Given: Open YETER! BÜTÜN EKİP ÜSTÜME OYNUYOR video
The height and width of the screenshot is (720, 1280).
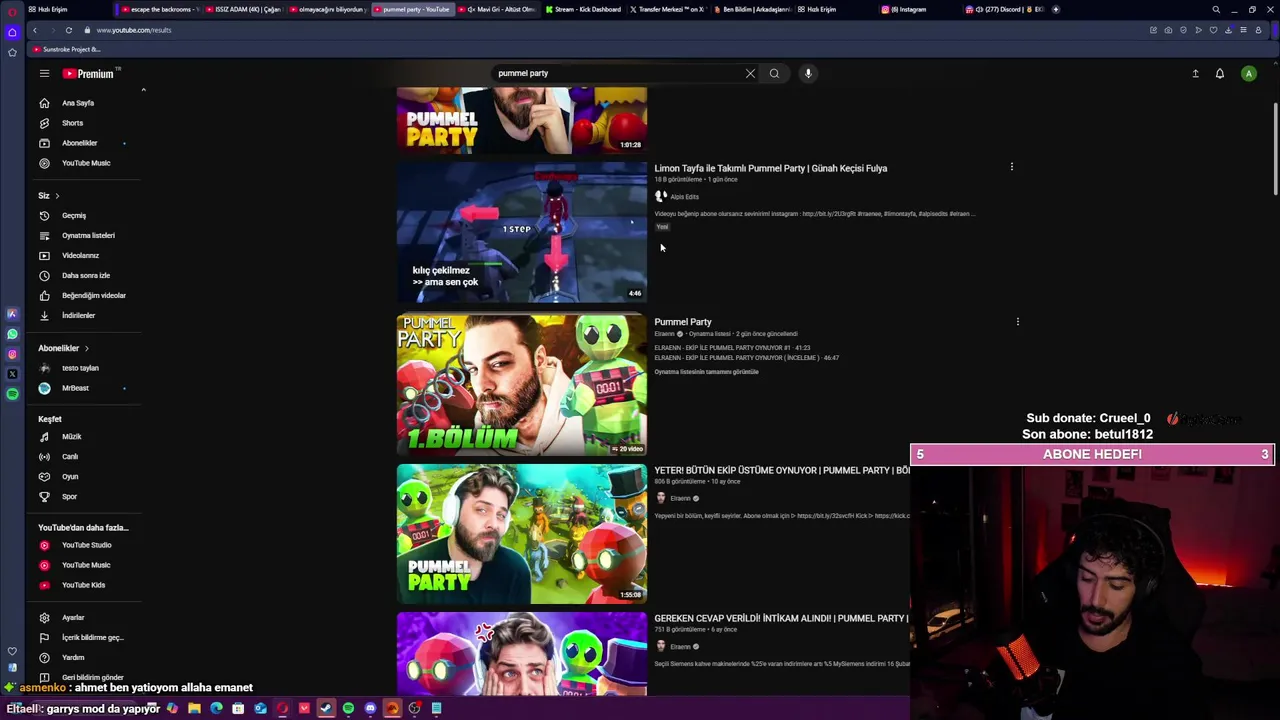Looking at the screenshot, I should (782, 470).
